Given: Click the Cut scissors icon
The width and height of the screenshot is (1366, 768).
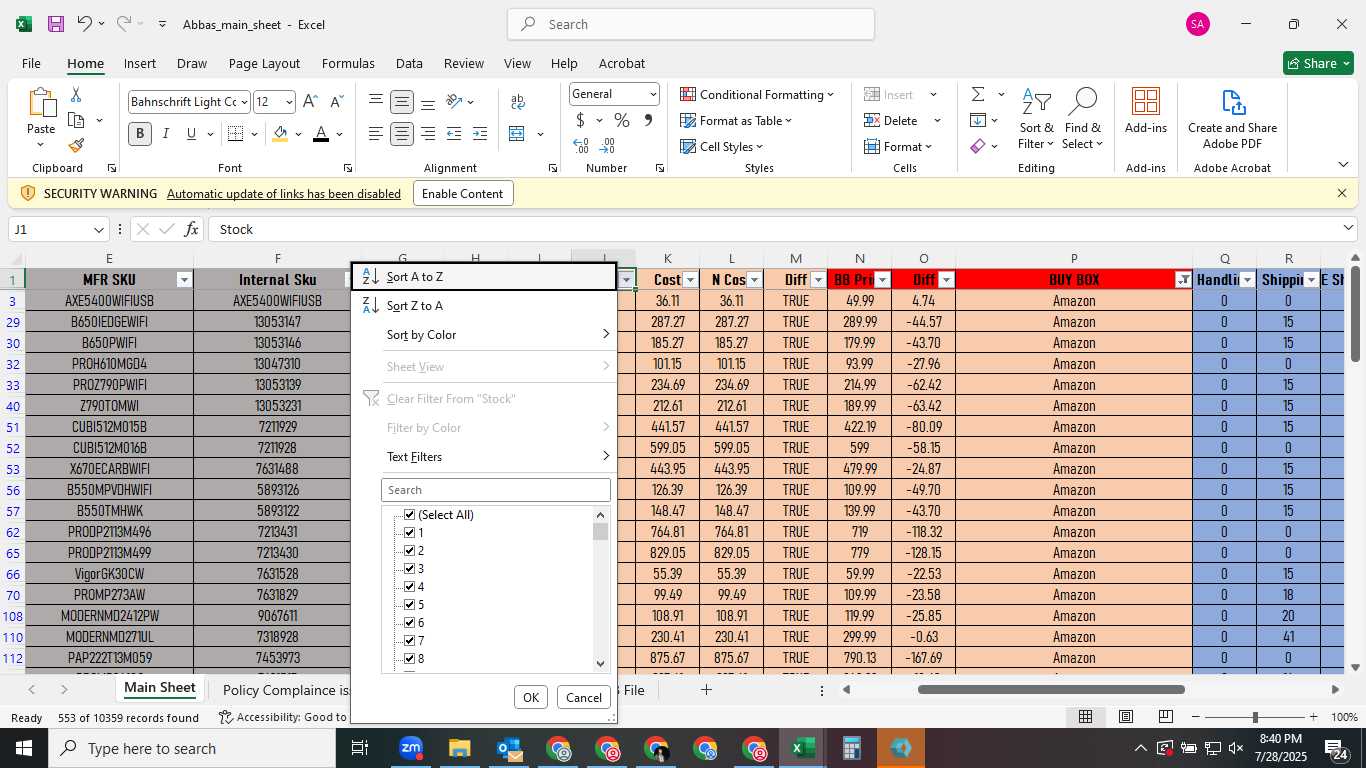Looking at the screenshot, I should [76, 95].
